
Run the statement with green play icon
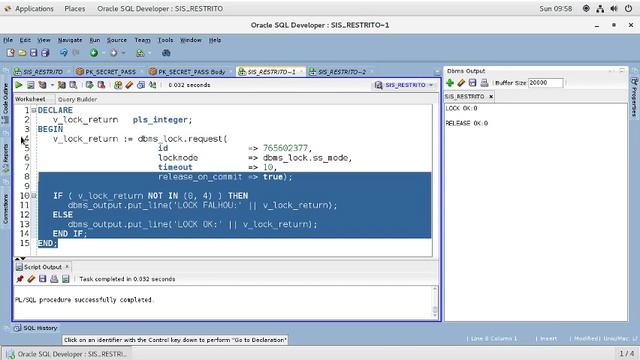19,85
